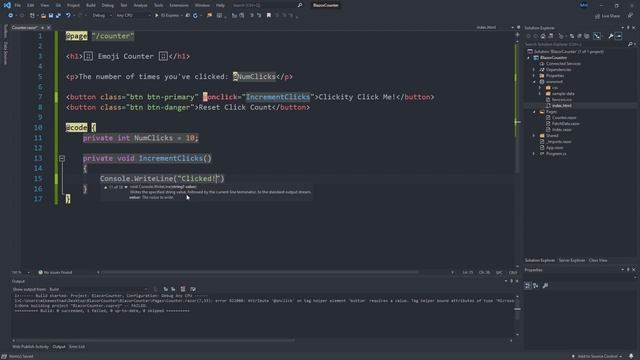Select Counter.razor in Solution Explorer

click(x=564, y=118)
